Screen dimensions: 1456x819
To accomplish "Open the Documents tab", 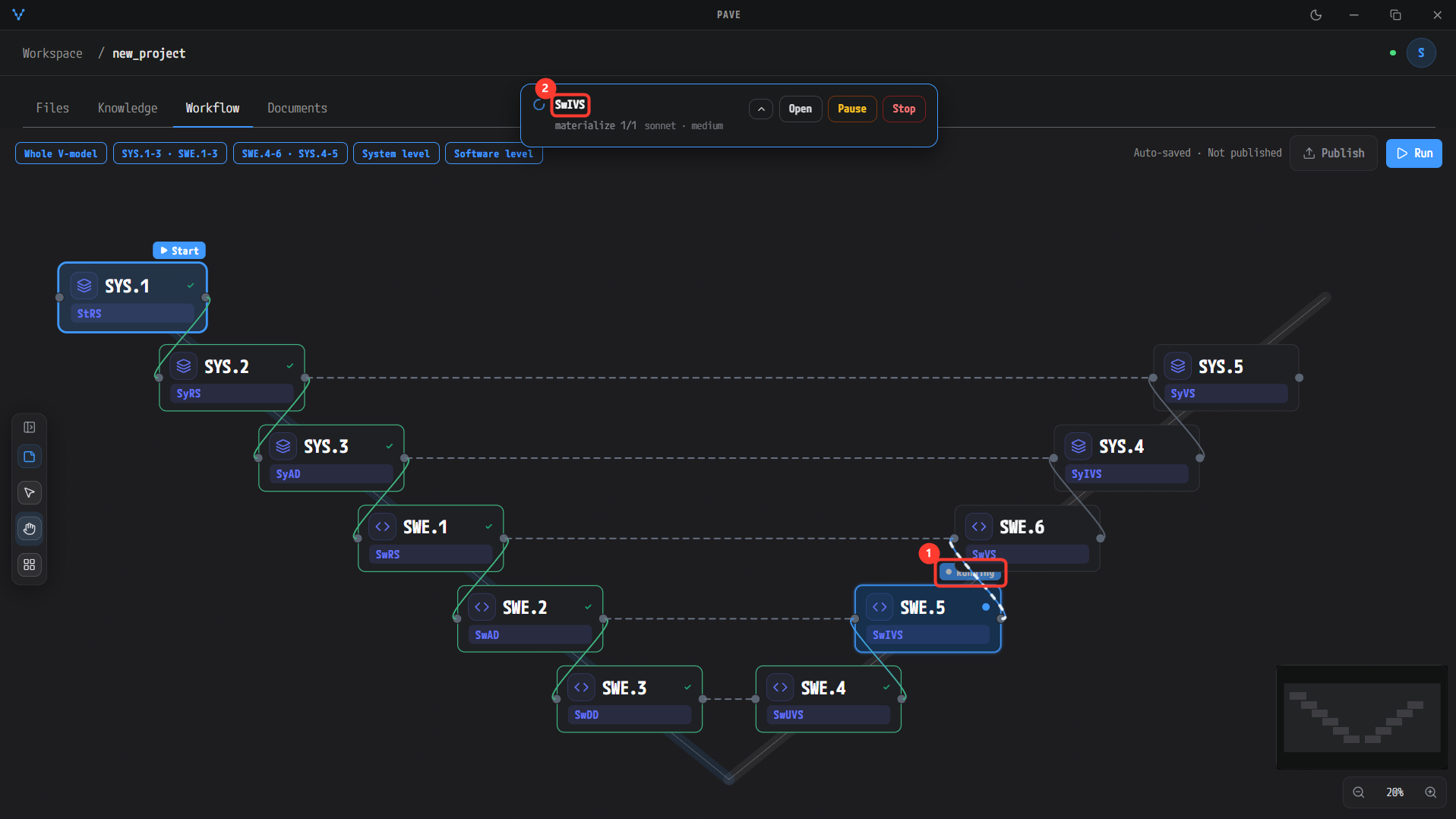I will 298,108.
